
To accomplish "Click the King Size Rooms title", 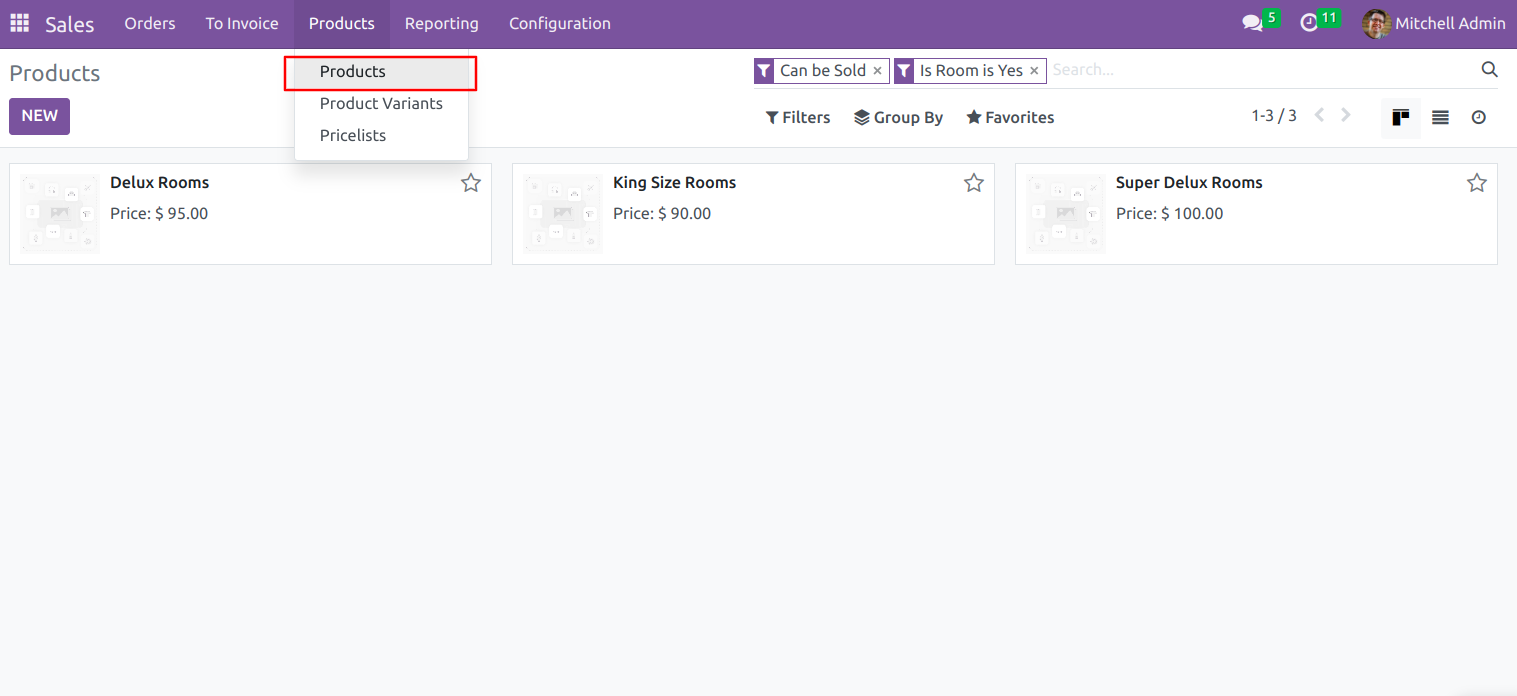I will (675, 183).
